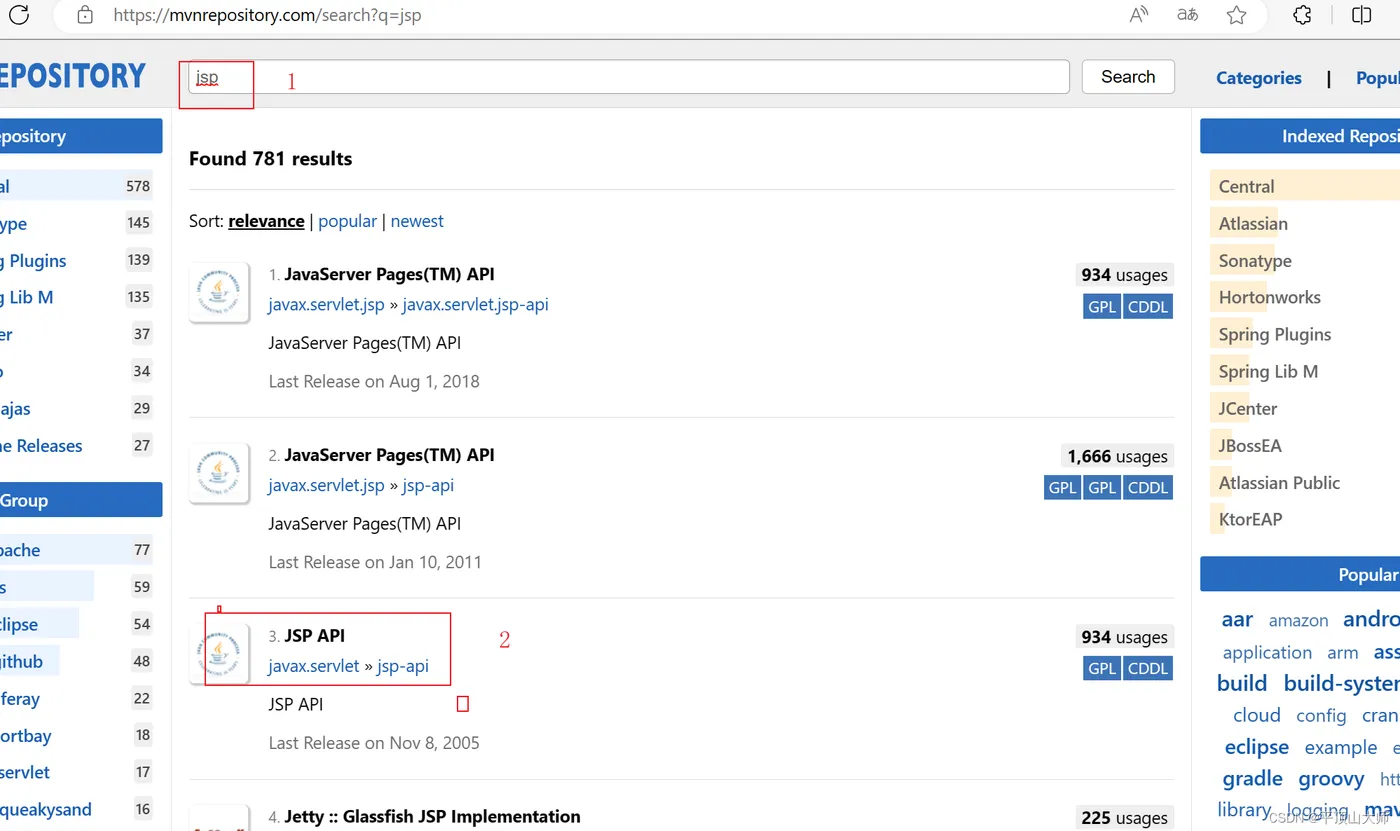1400x831 pixels.
Task: Filter by JCenter repository
Action: (x=1248, y=409)
